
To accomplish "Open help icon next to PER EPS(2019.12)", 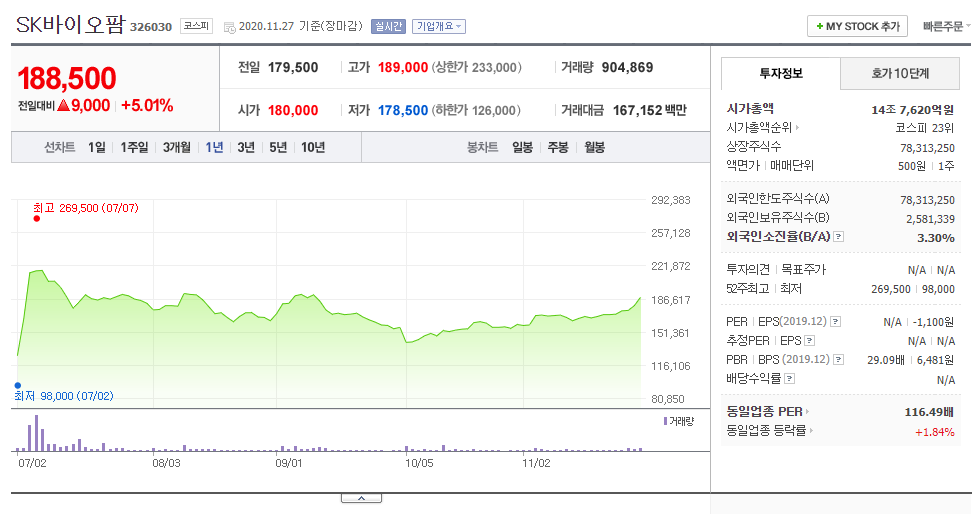I will pyautogui.click(x=835, y=322).
